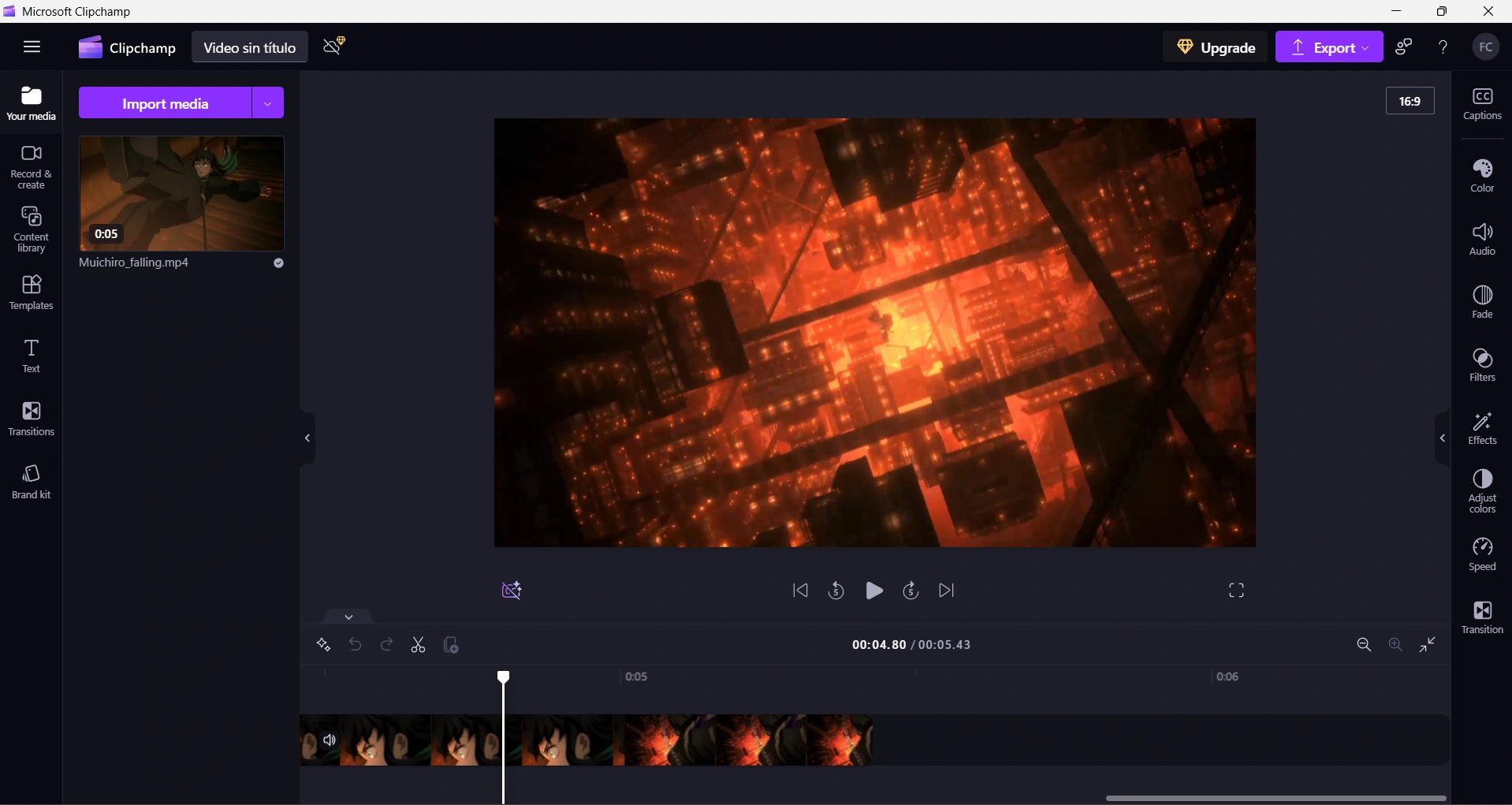Open the Fade panel
The width and height of the screenshot is (1512, 805).
click(1482, 302)
